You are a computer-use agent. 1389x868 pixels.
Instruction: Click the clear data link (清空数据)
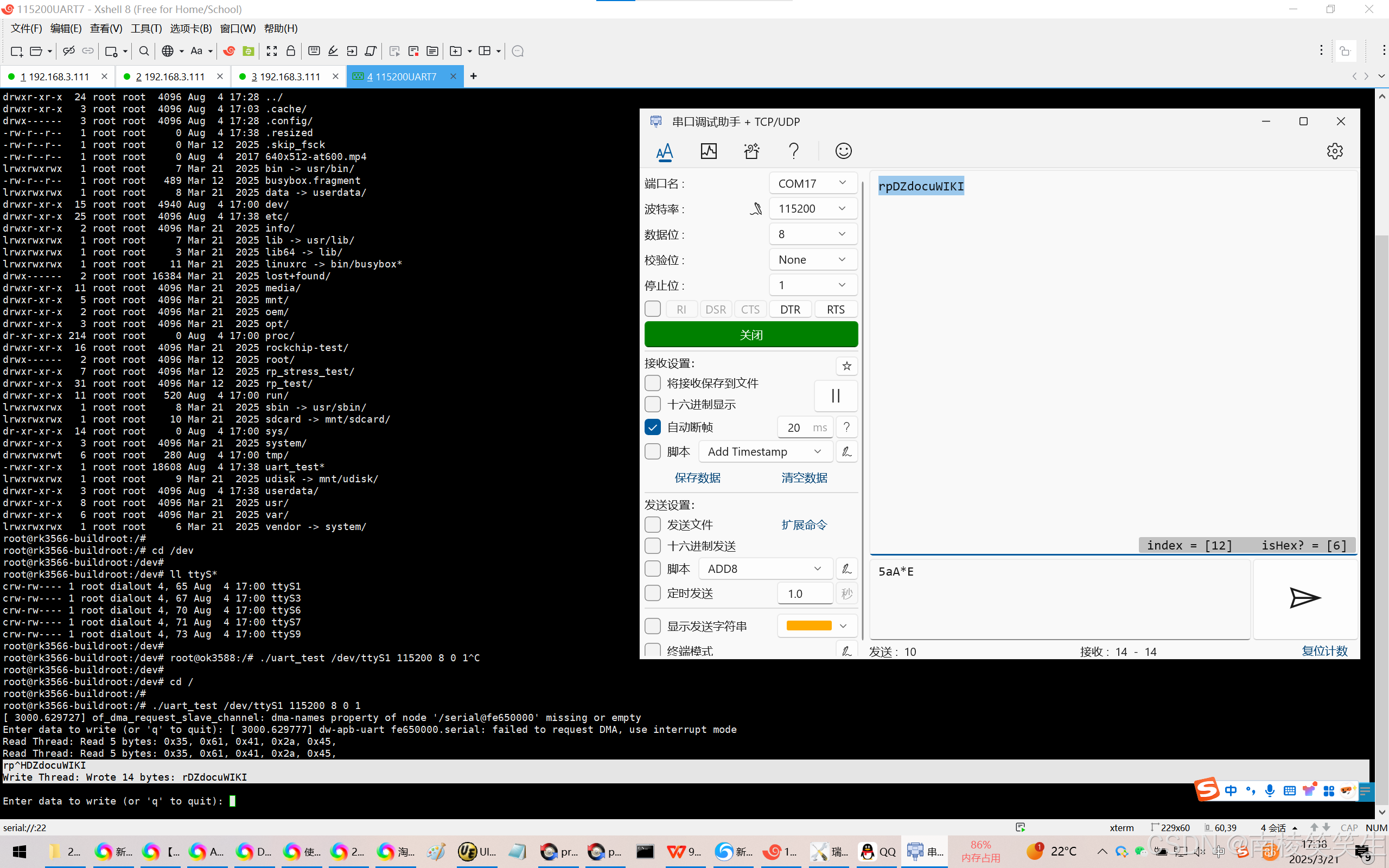coord(804,477)
